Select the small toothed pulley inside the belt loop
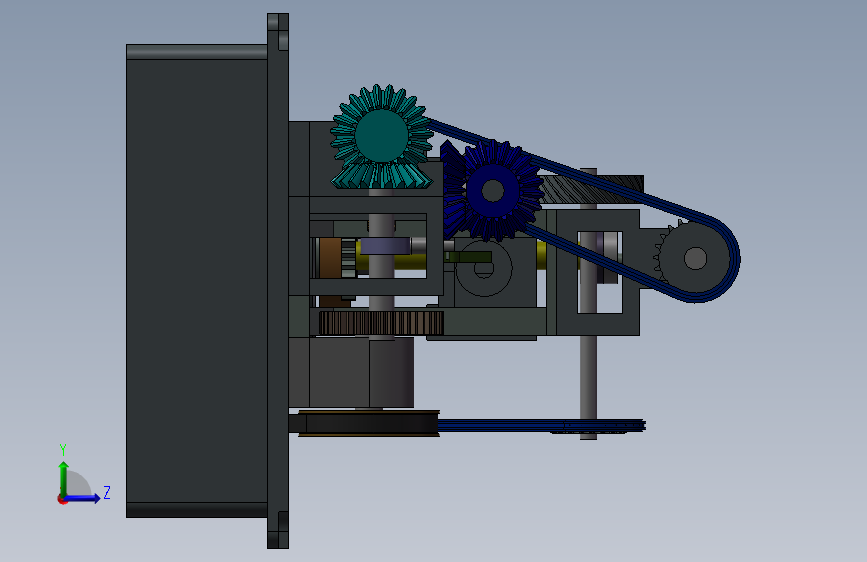Screen dimensions: 867x562 pos(694,258)
